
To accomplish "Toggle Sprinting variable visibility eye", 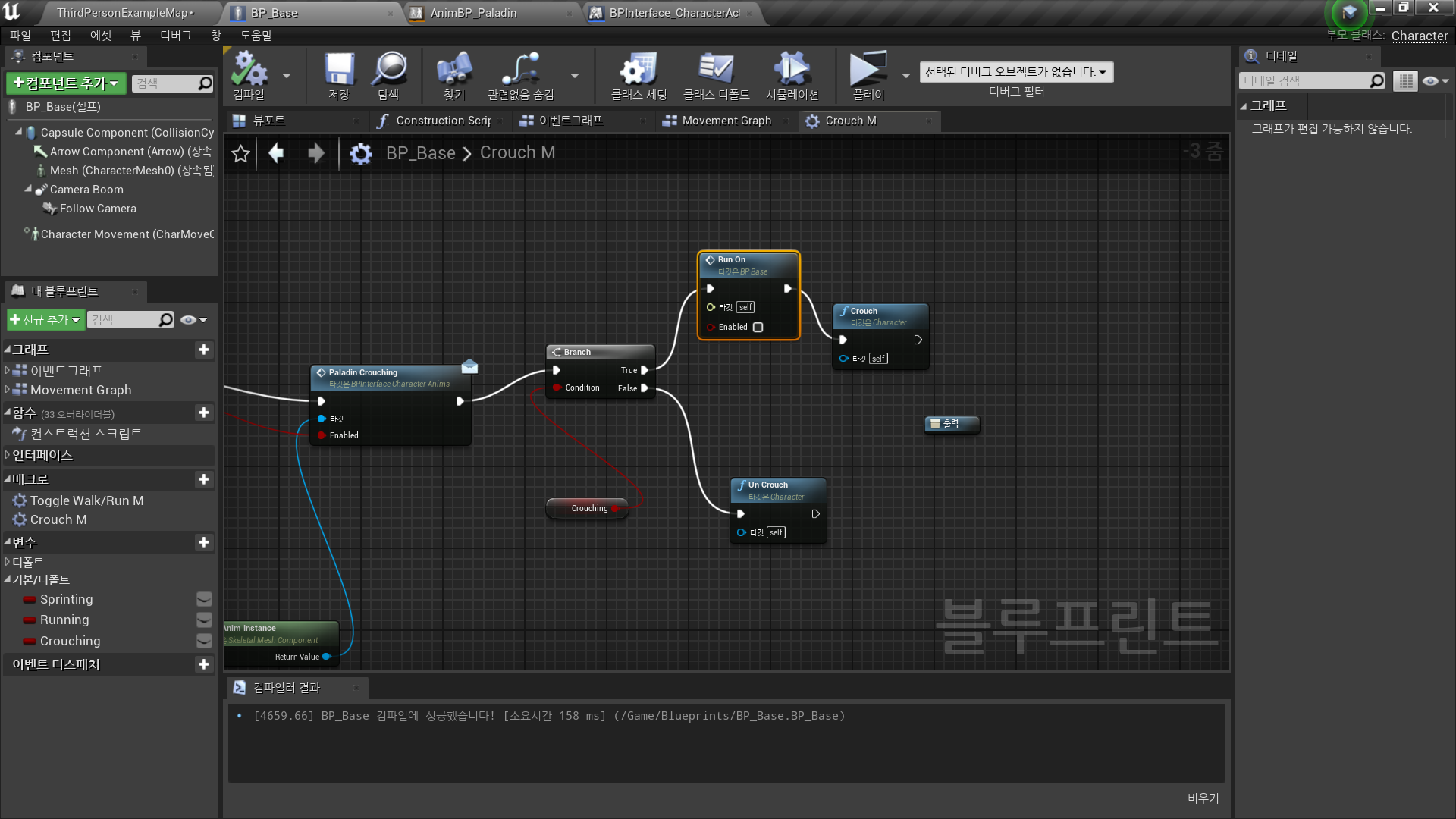I will coord(204,599).
